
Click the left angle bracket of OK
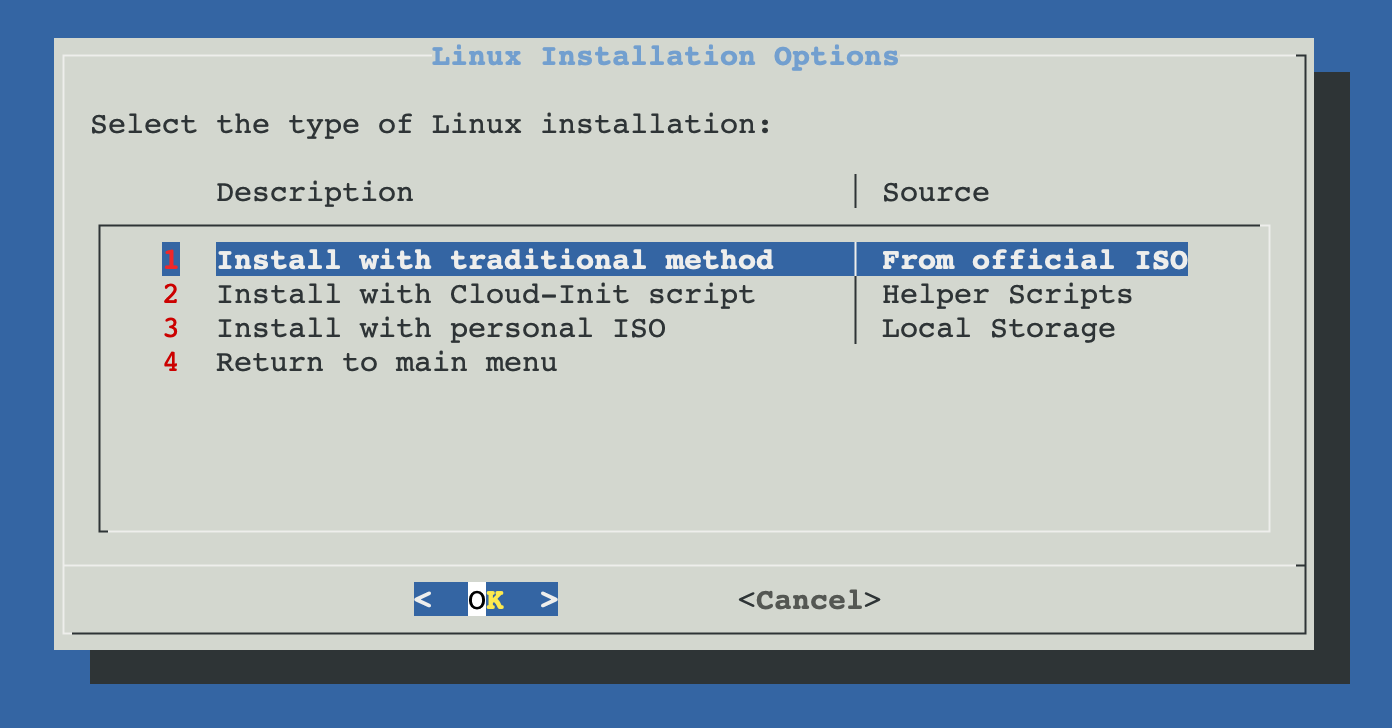point(423,600)
